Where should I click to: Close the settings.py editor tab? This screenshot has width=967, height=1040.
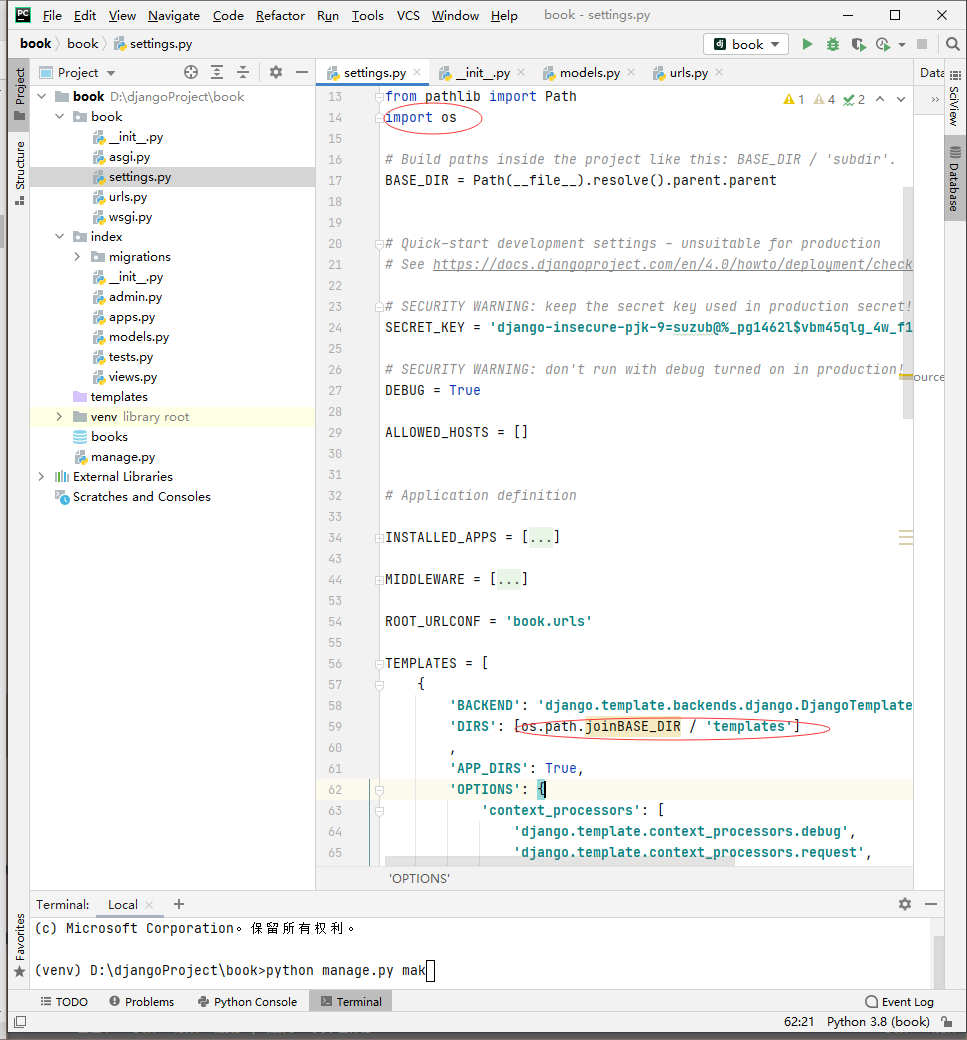point(417,72)
